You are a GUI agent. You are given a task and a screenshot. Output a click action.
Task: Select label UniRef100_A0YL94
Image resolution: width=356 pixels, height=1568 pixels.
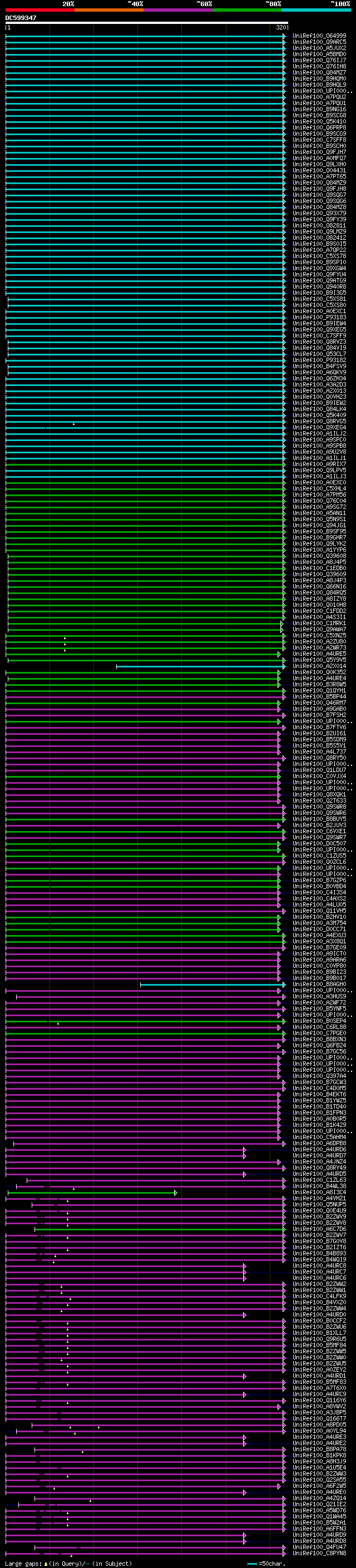point(319,1431)
